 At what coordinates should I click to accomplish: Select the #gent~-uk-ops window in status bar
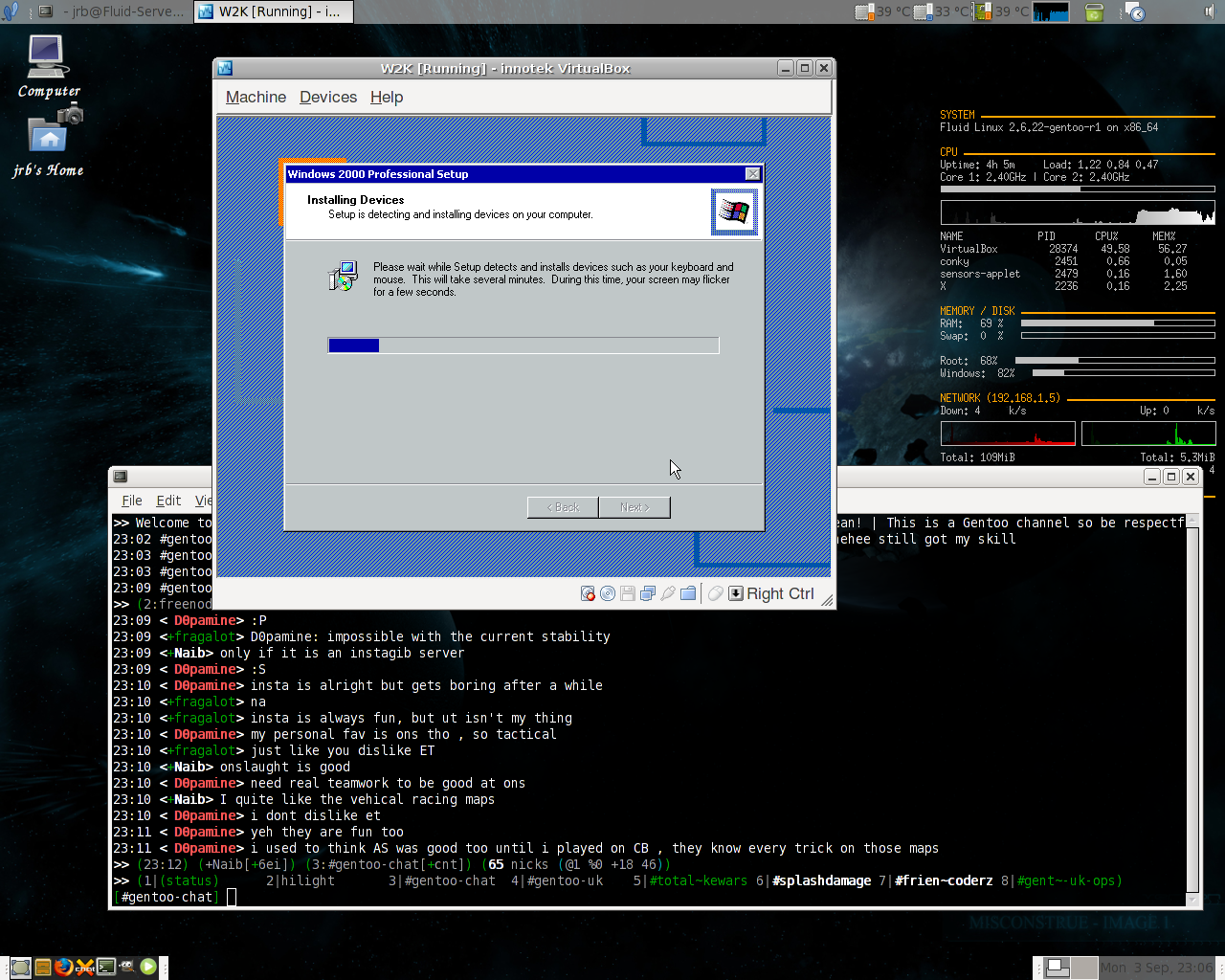tap(1066, 880)
